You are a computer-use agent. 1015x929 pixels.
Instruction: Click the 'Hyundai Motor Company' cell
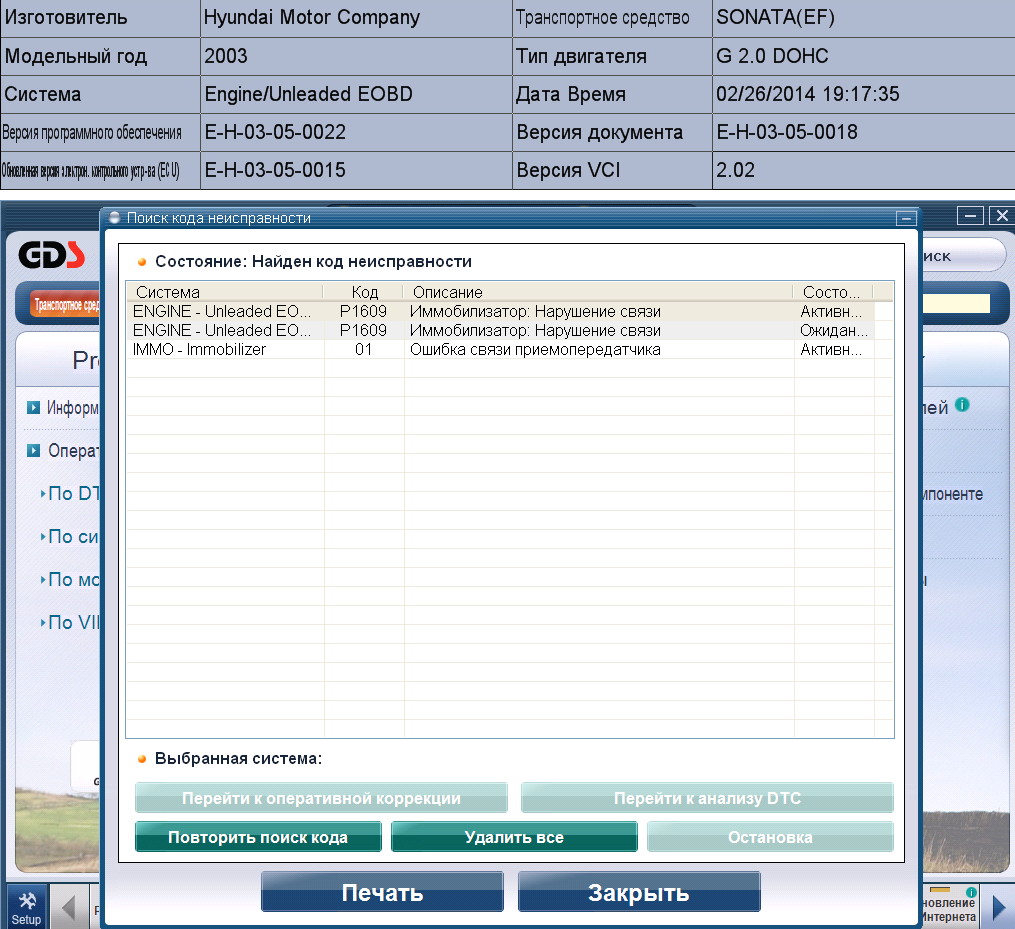(356, 18)
